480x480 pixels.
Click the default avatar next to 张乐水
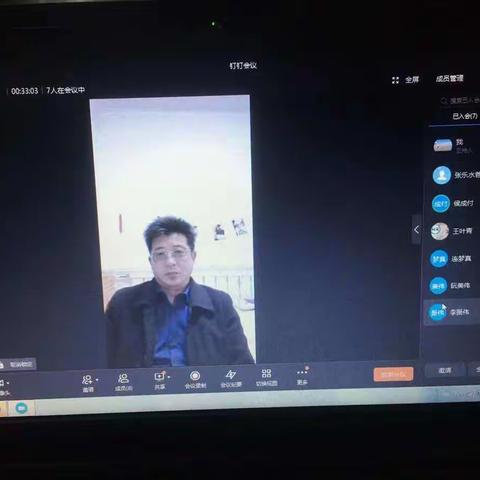pyautogui.click(x=442, y=175)
